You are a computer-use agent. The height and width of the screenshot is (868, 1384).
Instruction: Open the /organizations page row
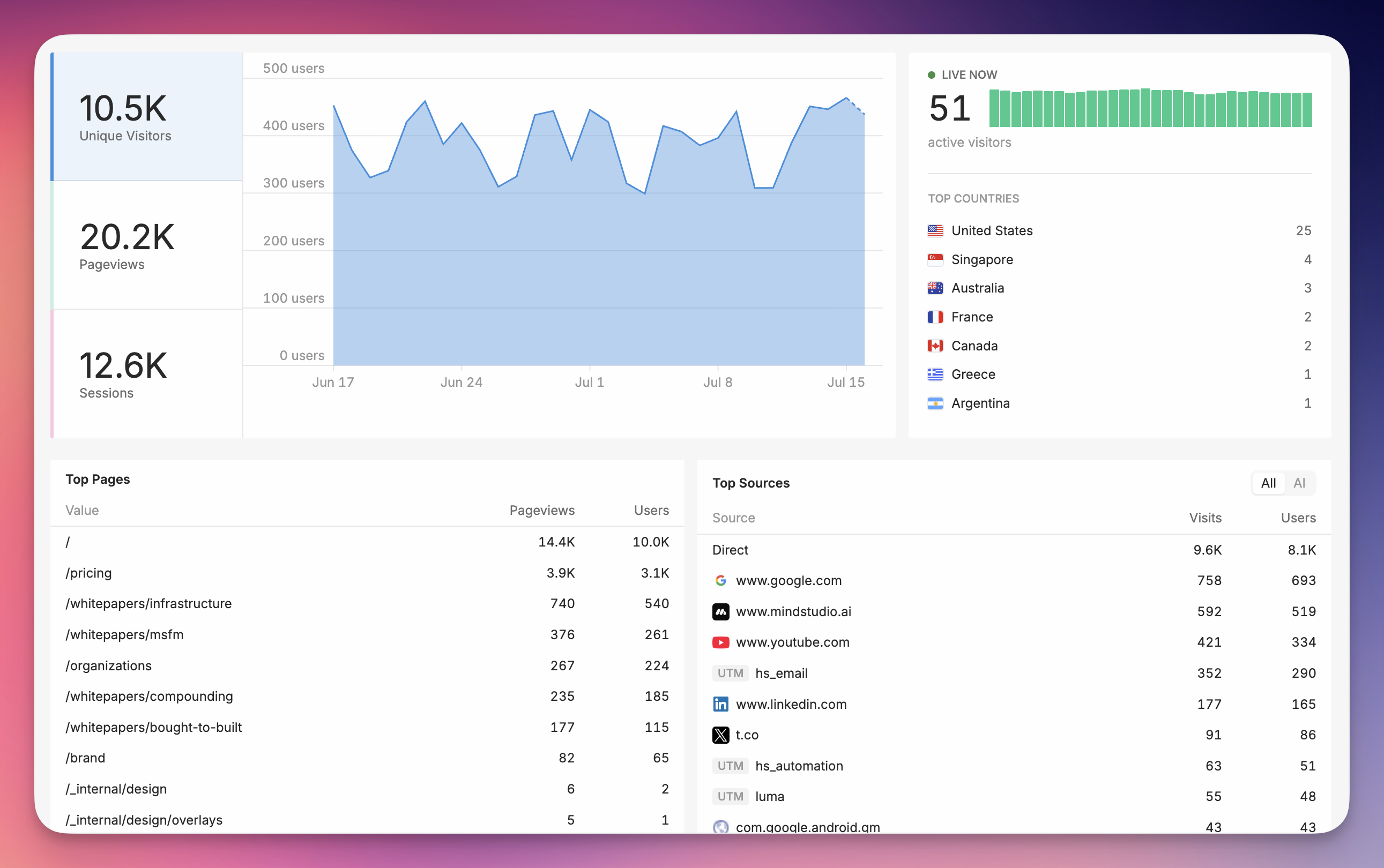(368, 665)
